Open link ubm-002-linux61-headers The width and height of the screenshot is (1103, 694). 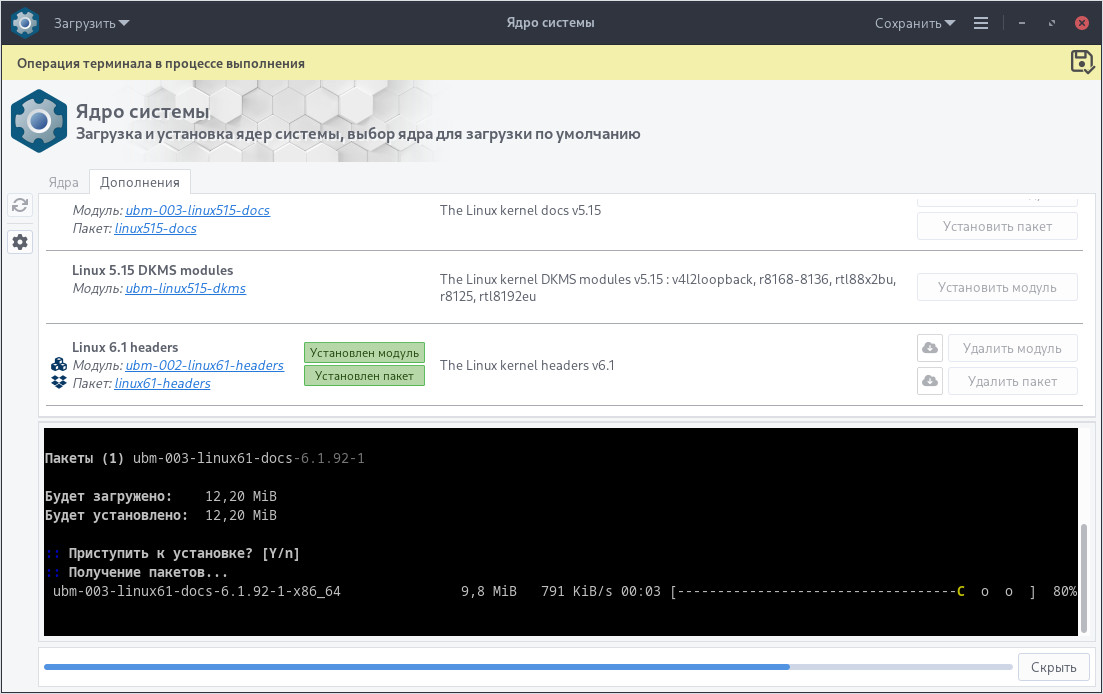pyautogui.click(x=205, y=366)
